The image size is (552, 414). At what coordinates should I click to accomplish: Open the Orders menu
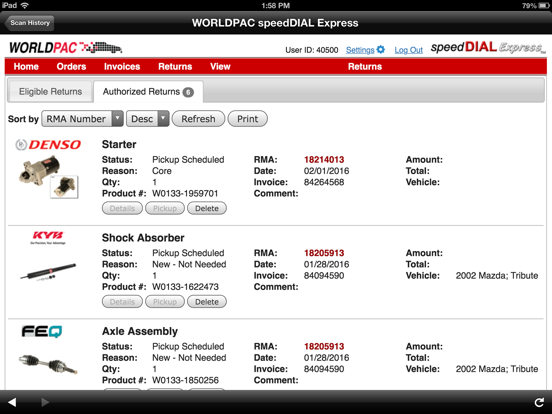pyautogui.click(x=71, y=67)
